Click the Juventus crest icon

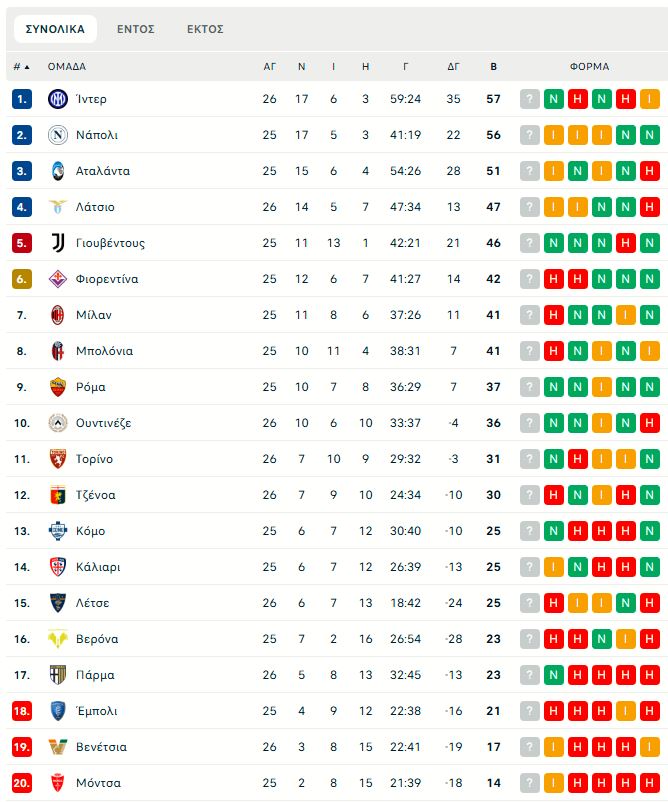point(57,243)
